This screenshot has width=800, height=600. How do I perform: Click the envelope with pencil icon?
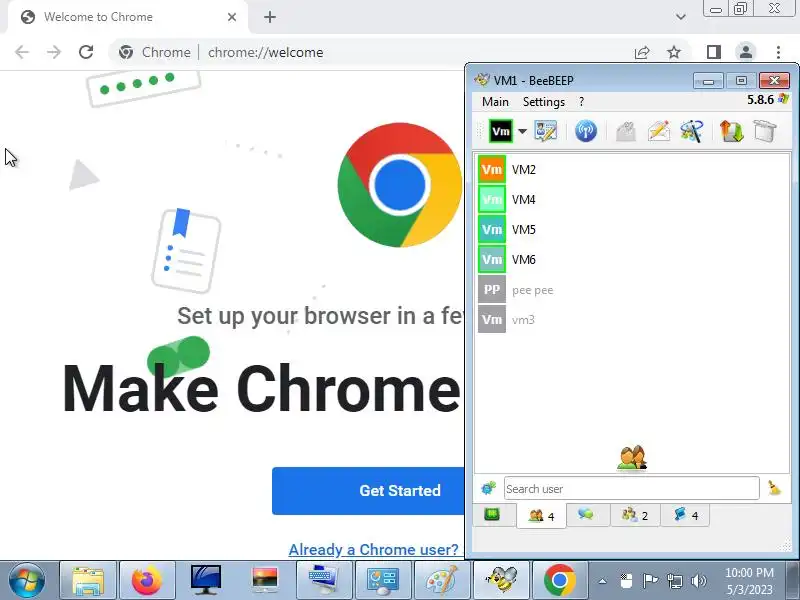pyautogui.click(x=659, y=131)
